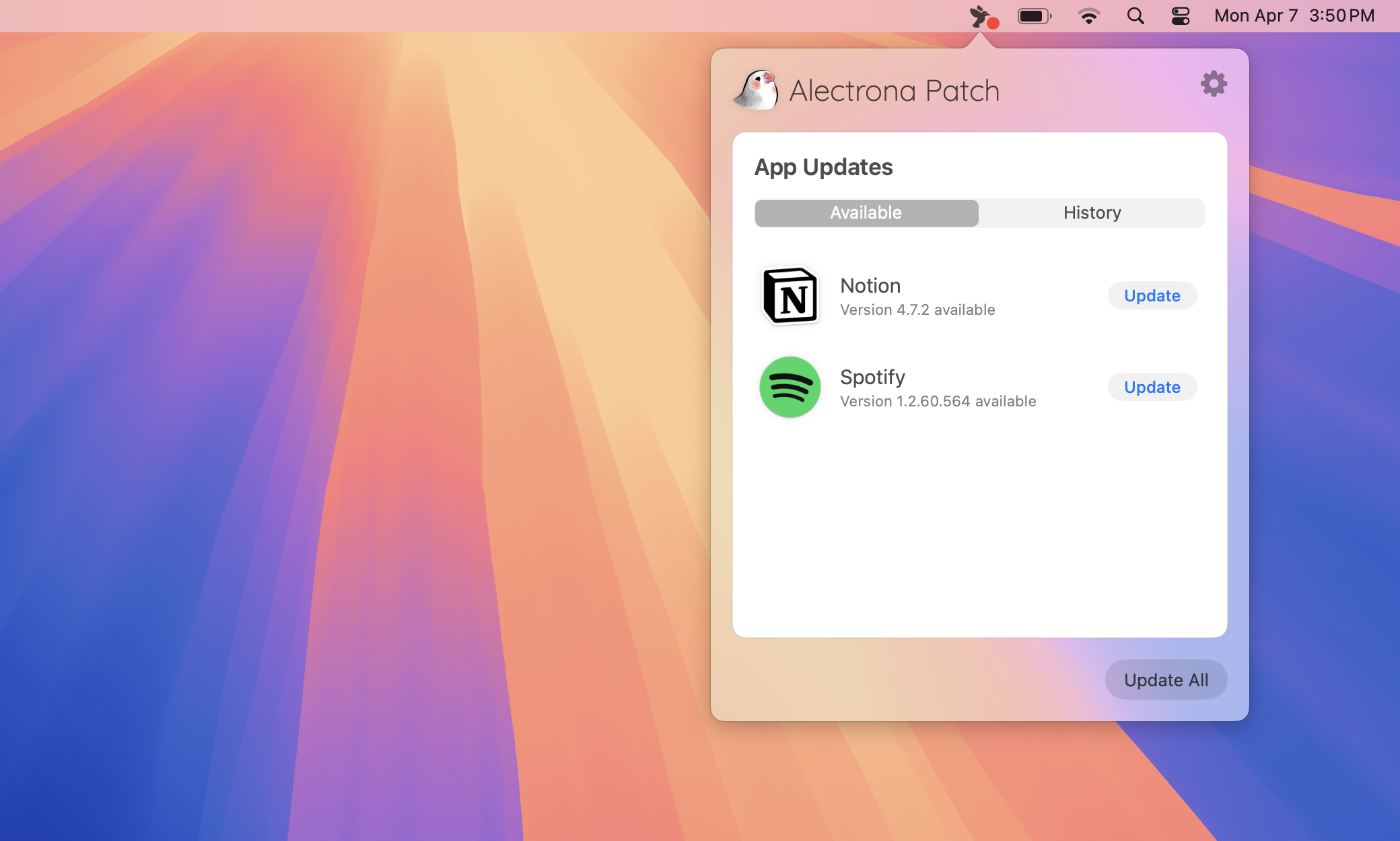The image size is (1400, 841).
Task: Click the Alectrona Patch logo in the header
Action: pos(756,90)
